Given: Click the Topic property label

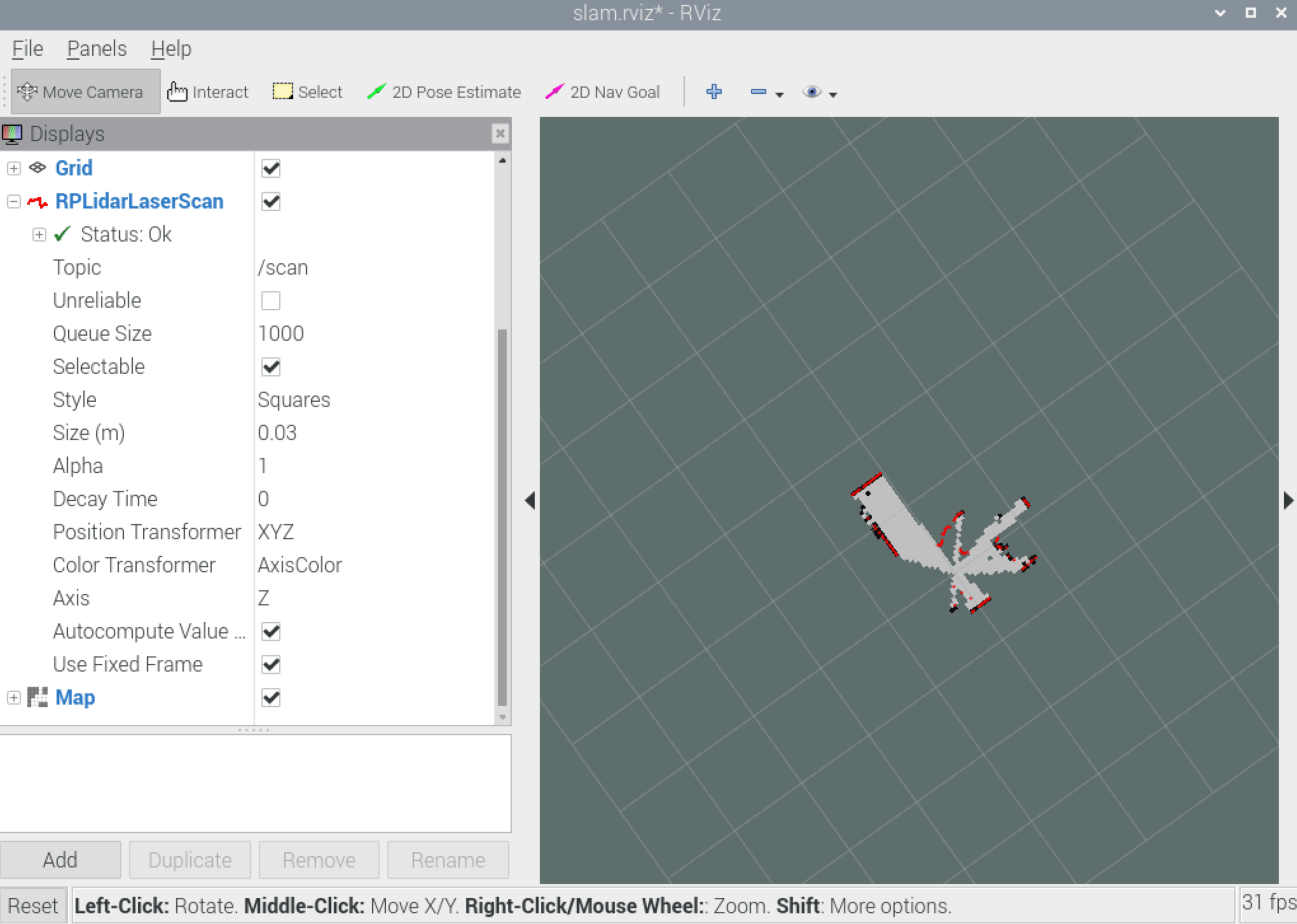Looking at the screenshot, I should (77, 268).
